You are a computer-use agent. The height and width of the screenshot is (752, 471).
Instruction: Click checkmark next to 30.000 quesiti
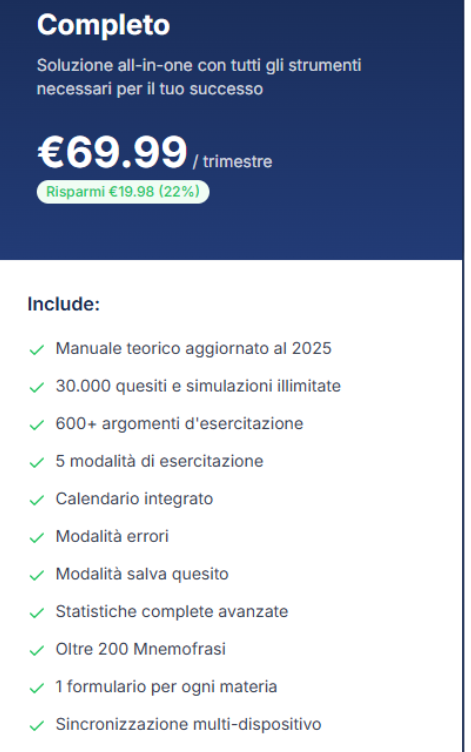point(36,388)
